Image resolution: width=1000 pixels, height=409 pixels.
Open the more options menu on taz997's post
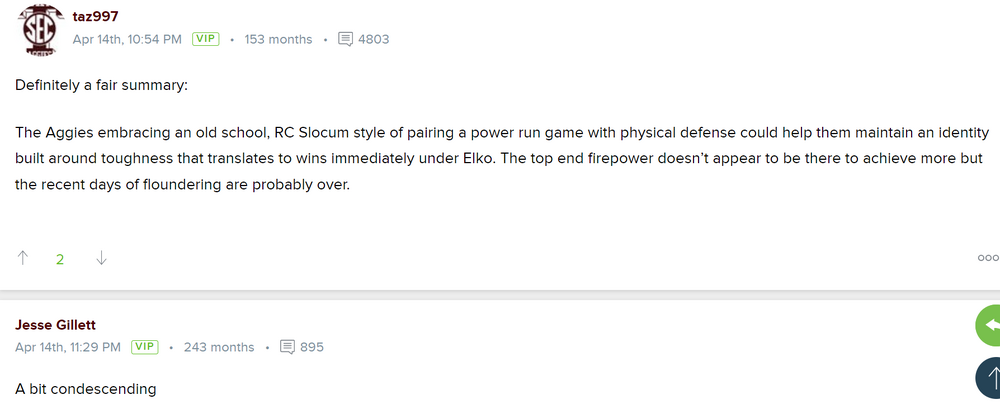point(987,258)
